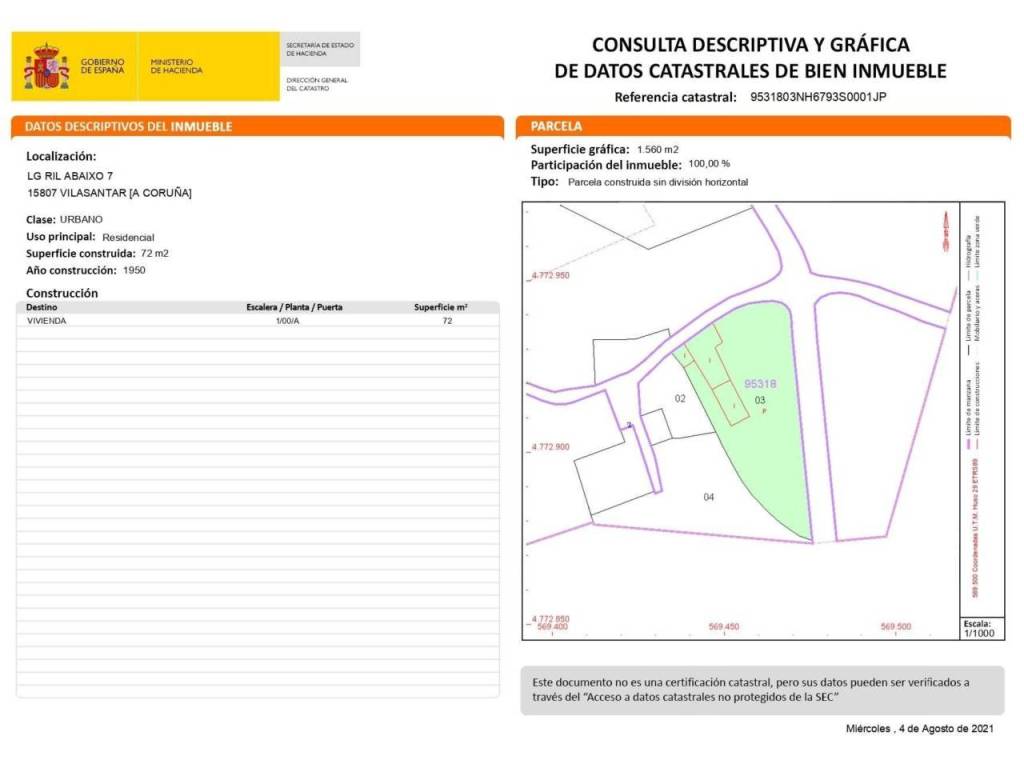Click the 'Límite de manzana' legend entry

click(x=968, y=406)
